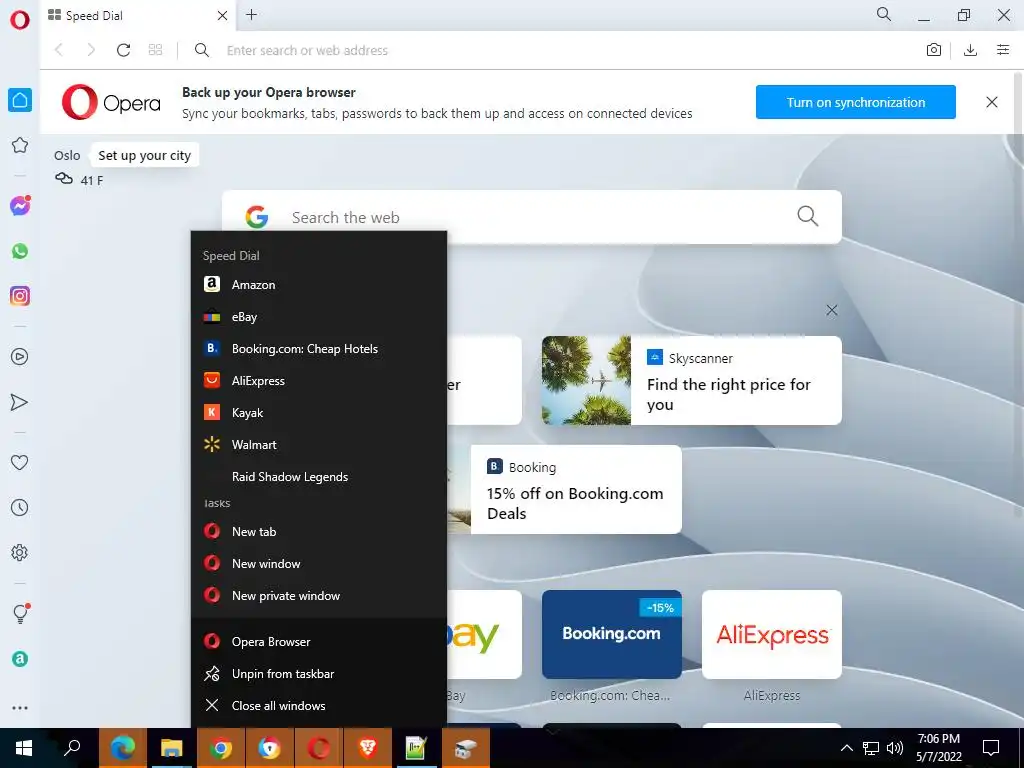Click the lightbulb tips icon in sidebar

pos(20,614)
